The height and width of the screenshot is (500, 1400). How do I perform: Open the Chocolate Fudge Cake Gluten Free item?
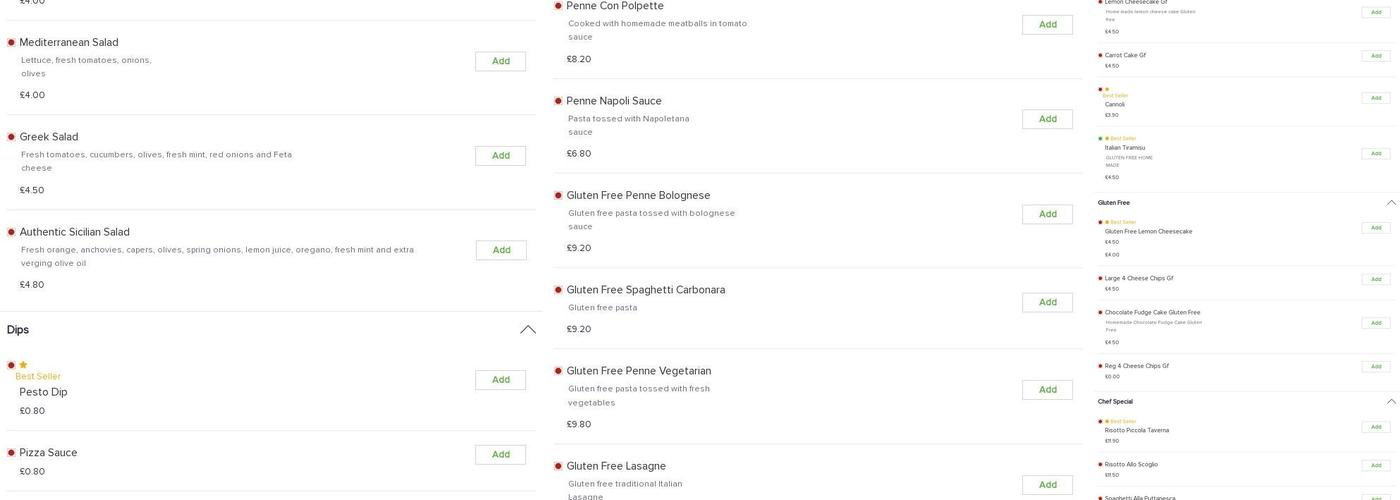tap(1152, 313)
